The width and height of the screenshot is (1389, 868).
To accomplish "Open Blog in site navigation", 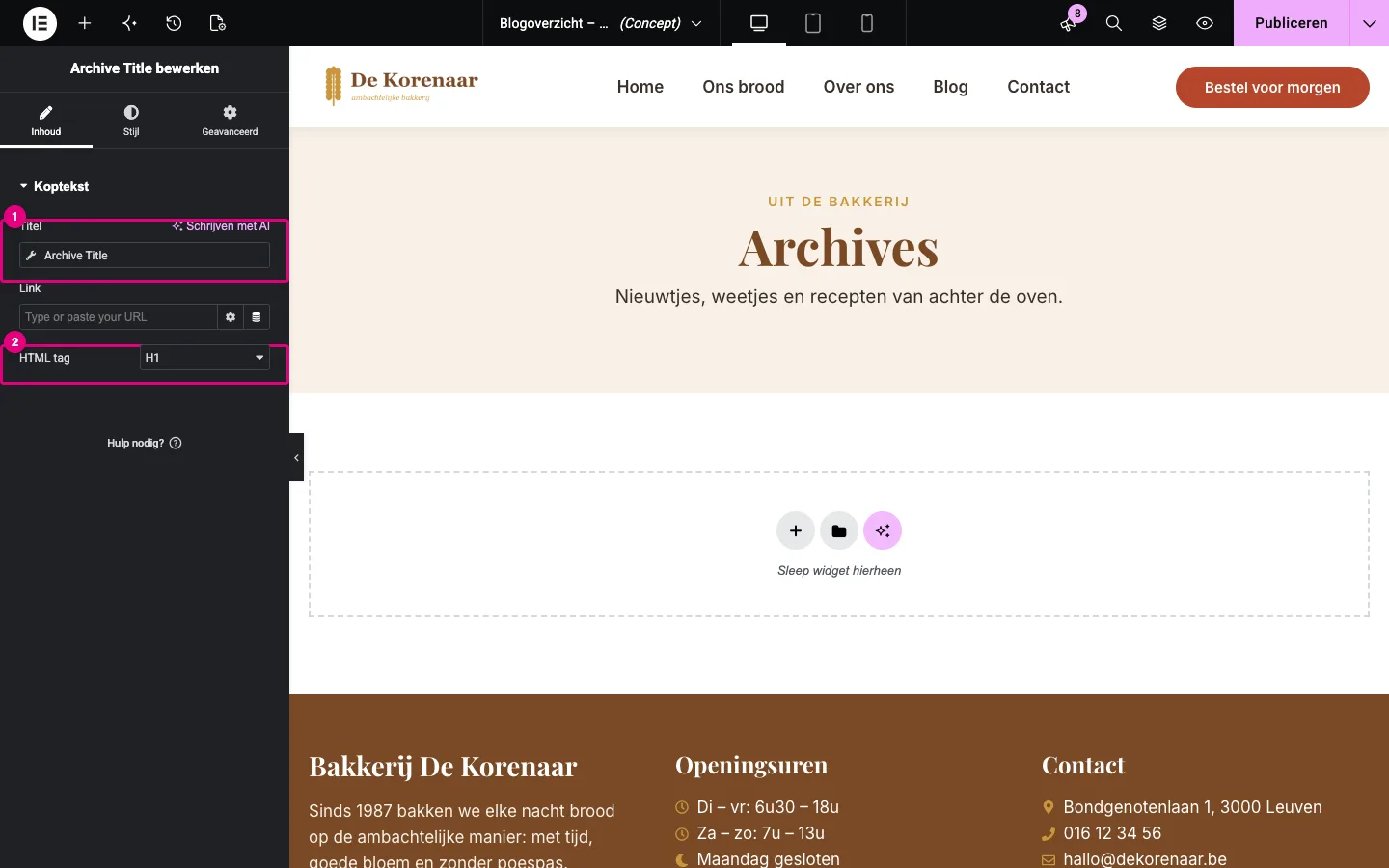I will [x=950, y=87].
